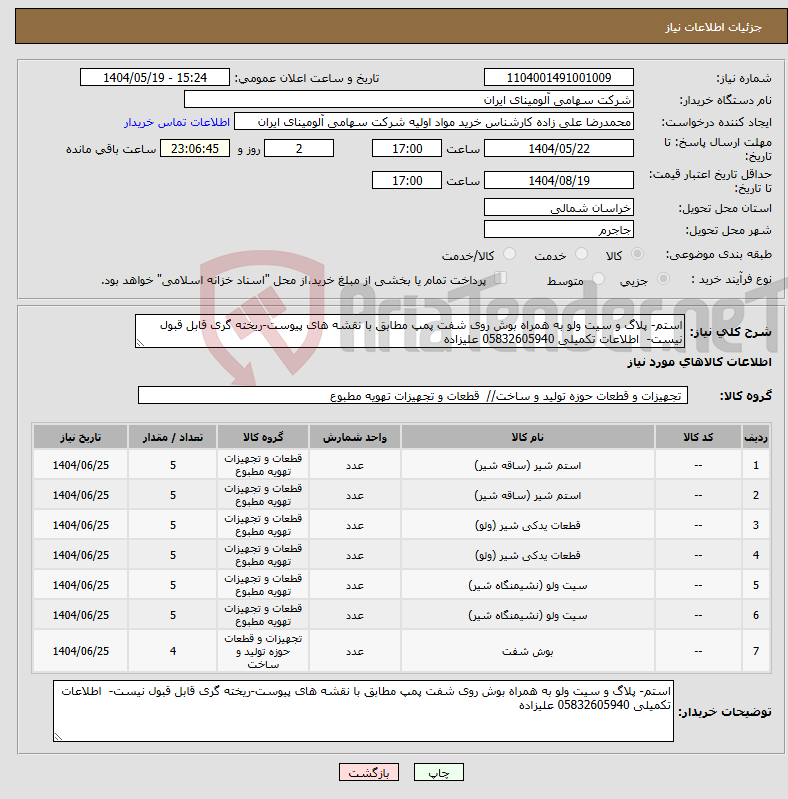Viewport: 788px width, 799px height.
Task: Click the date 1404/06/25 in row 7
Action: [x=81, y=651]
